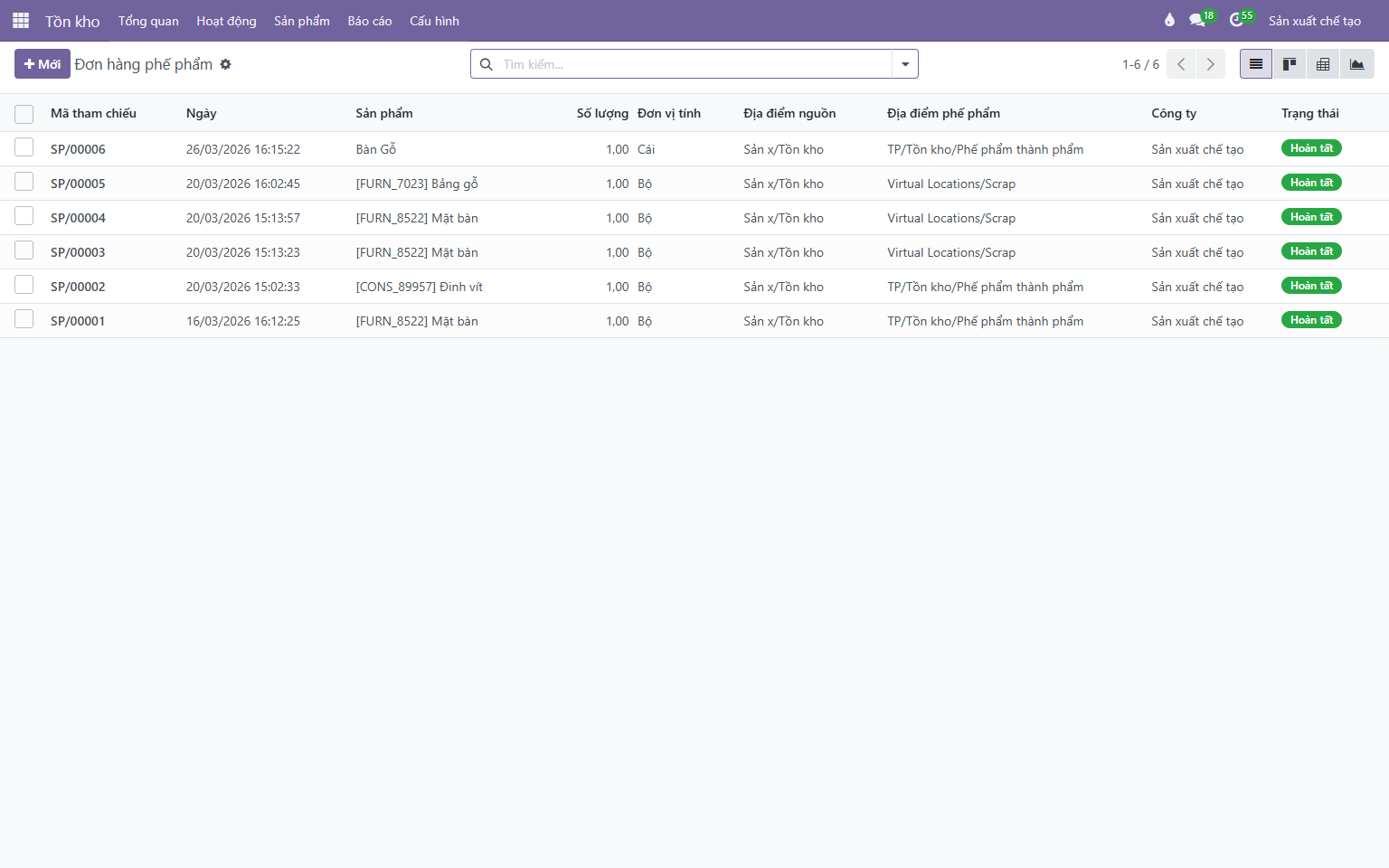Sort by the Ngày column header
The height and width of the screenshot is (868, 1389).
(x=202, y=113)
